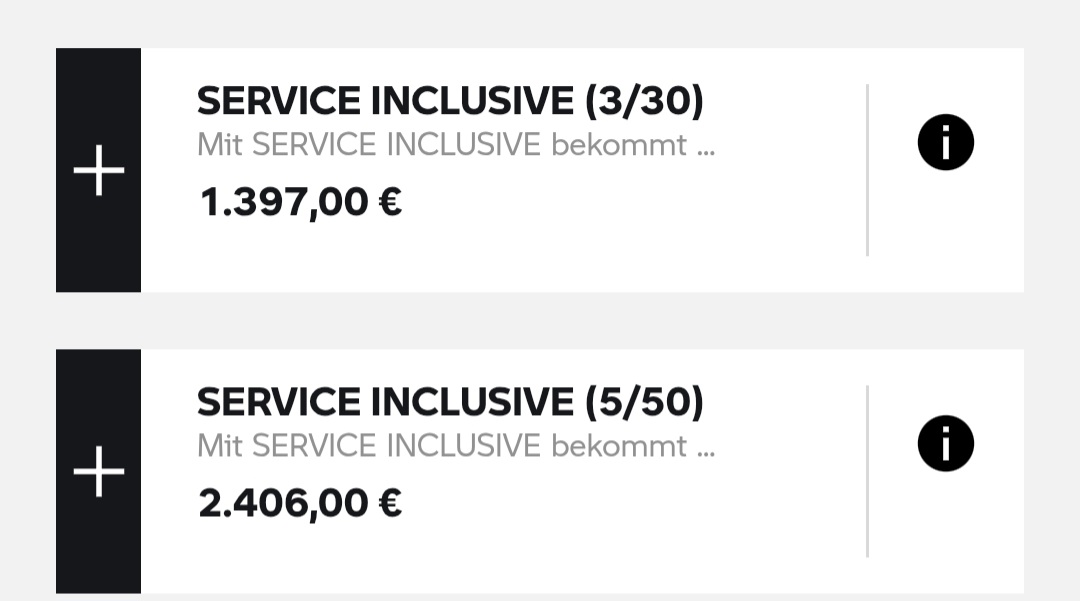Click the vertical divider in the (5/50) card
The image size is (1080, 601).
[867, 471]
